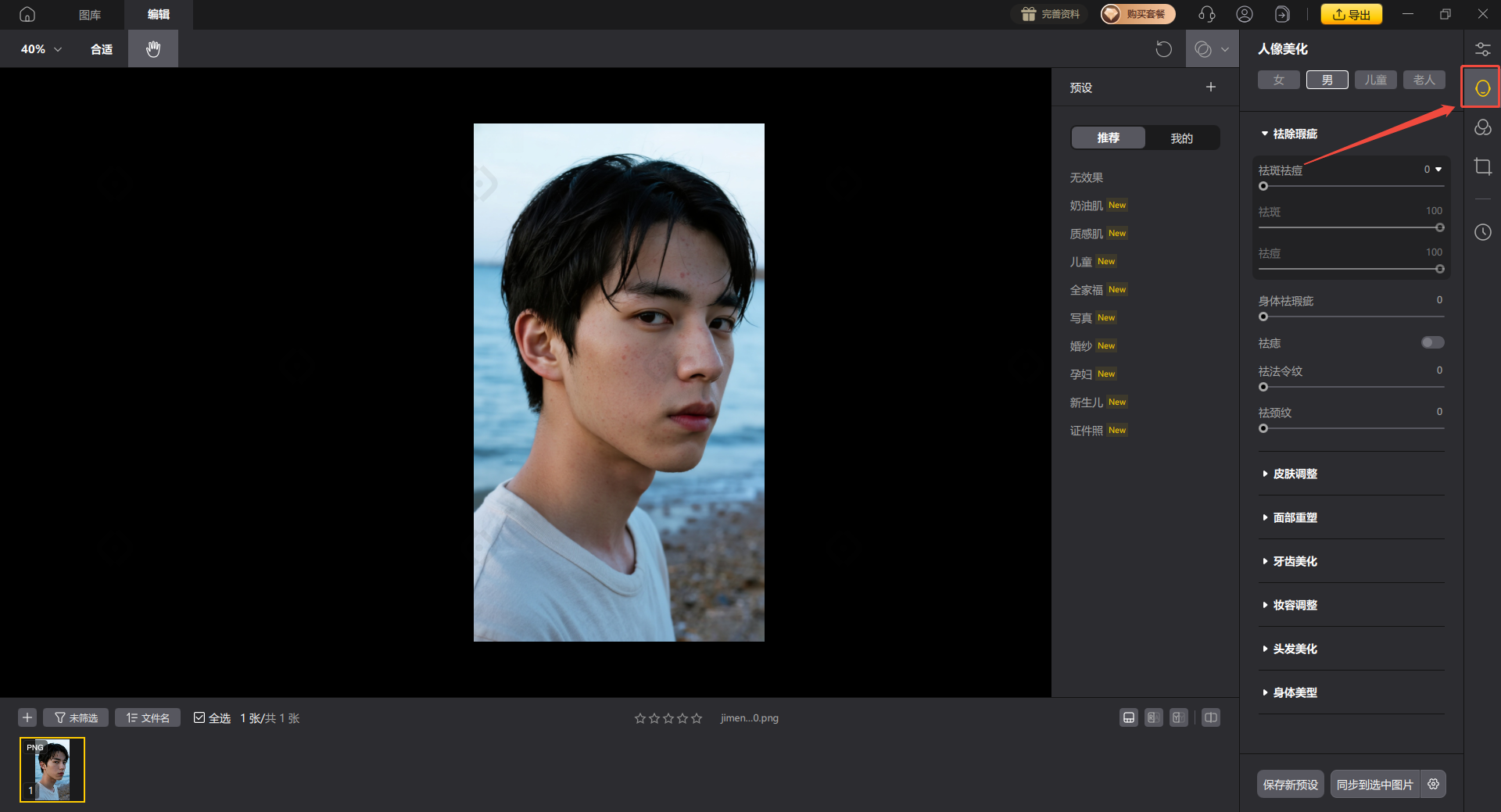Open the history clock panel
The image size is (1501, 812).
point(1482,232)
